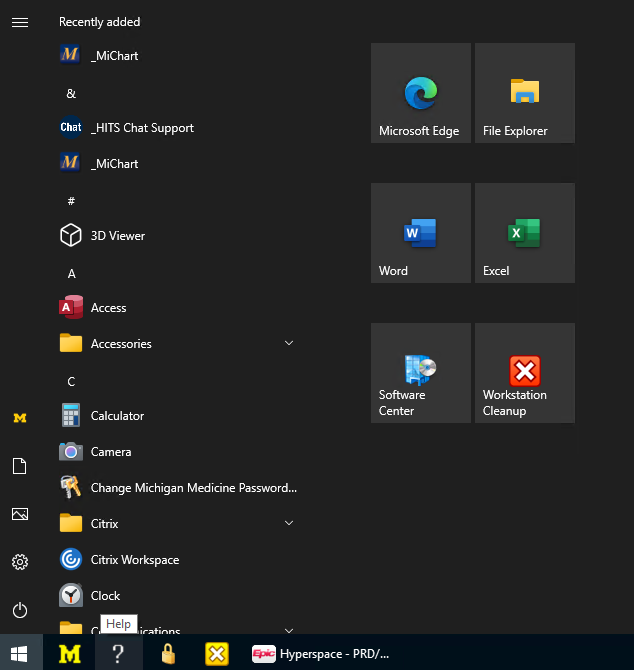Launch Access from the app list

pyautogui.click(x=175, y=307)
